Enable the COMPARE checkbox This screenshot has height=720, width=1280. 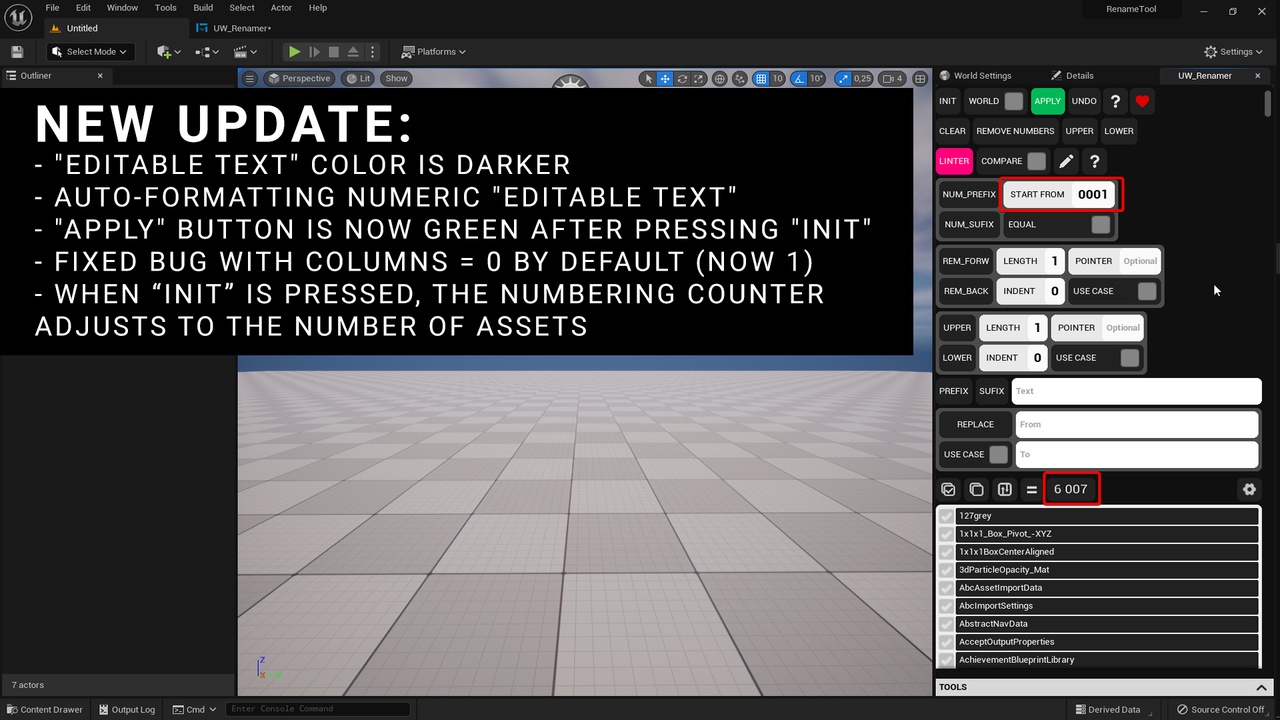1037,161
